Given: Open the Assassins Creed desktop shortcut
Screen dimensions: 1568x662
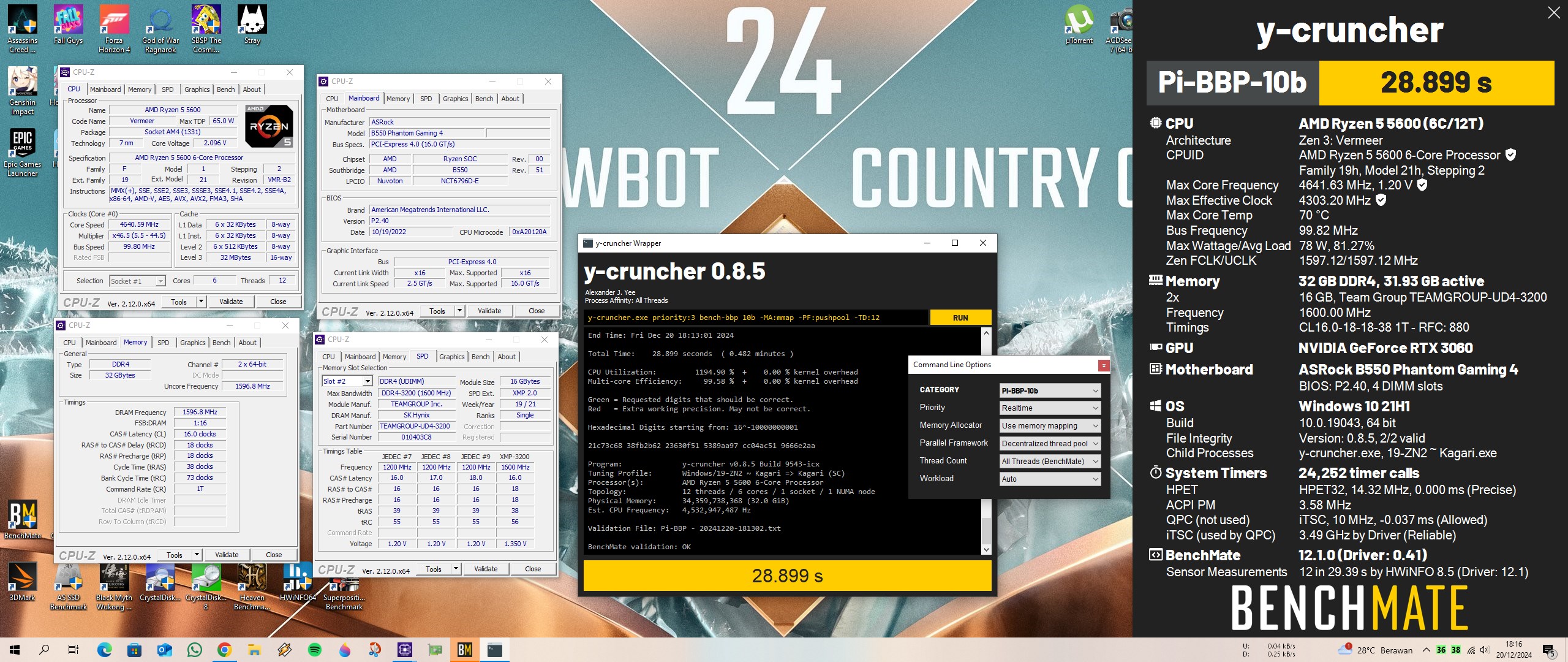Looking at the screenshot, I should 22,29.
